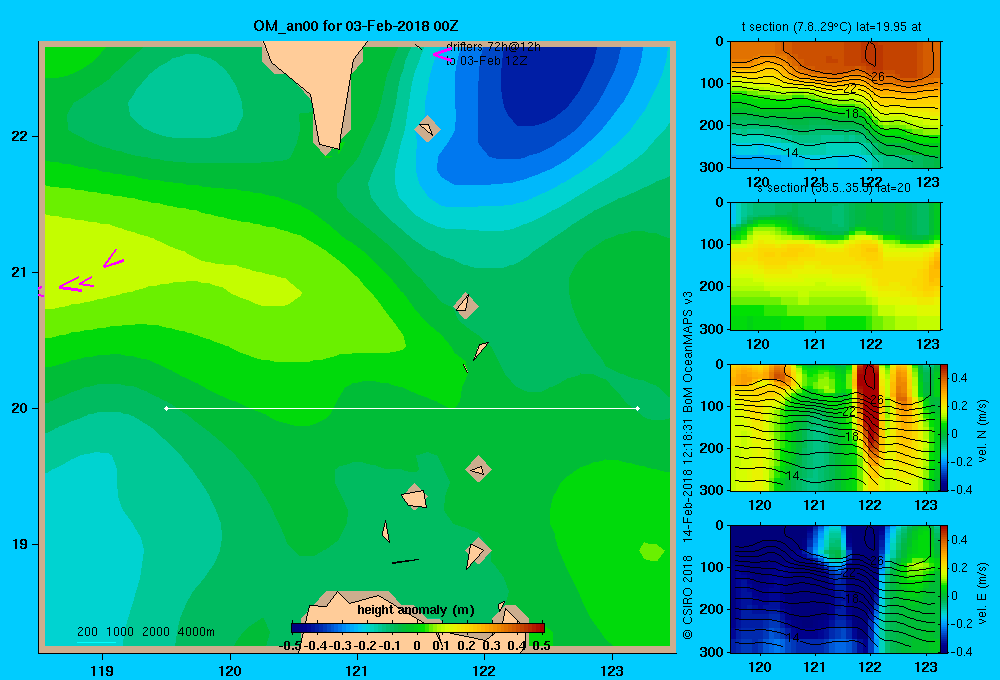Click the vel. E colorbar
Viewport: 1000px width, 680px height.
tap(944, 589)
